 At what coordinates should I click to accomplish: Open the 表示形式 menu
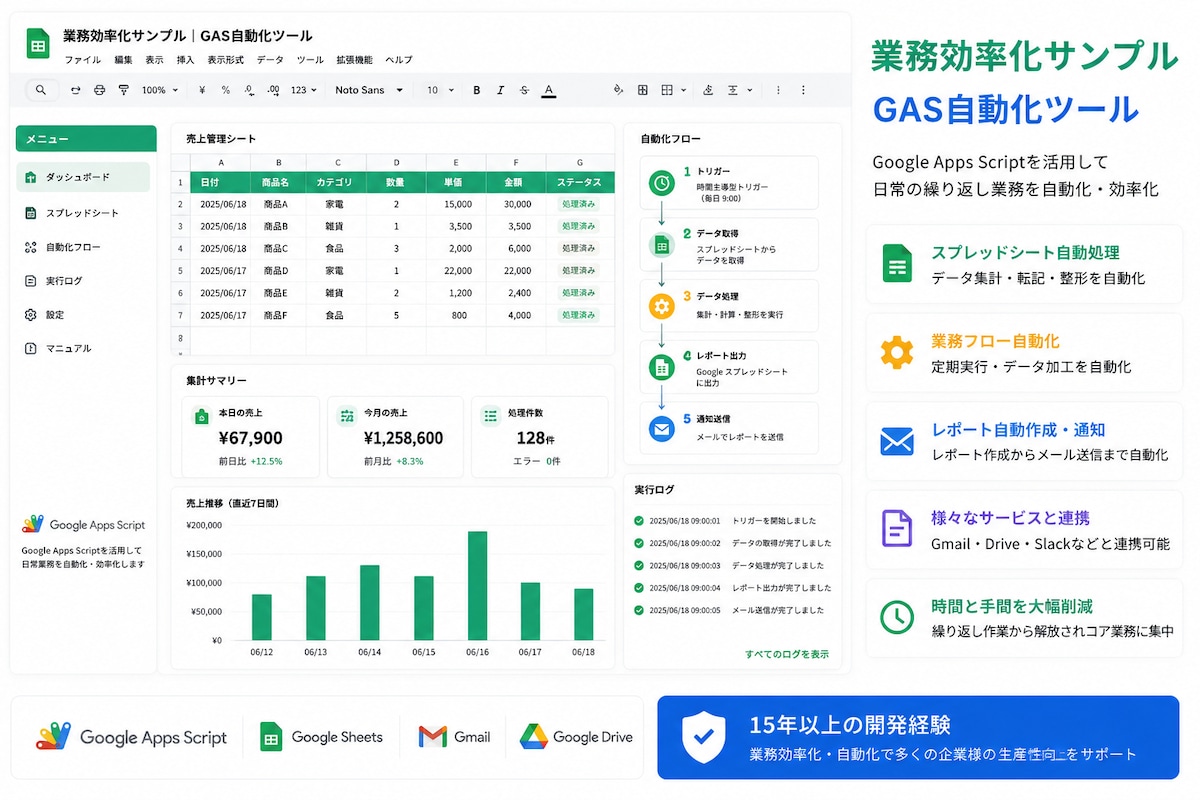[x=226, y=60]
